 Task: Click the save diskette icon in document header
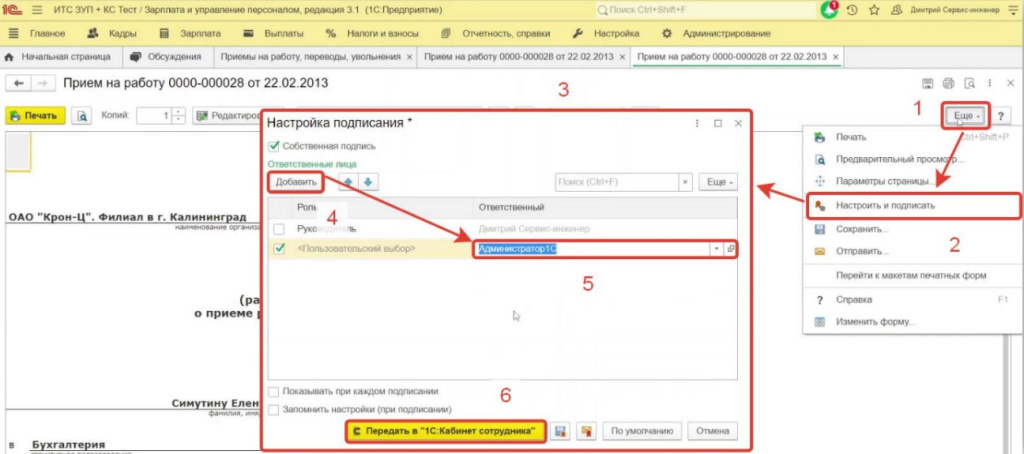(x=927, y=83)
